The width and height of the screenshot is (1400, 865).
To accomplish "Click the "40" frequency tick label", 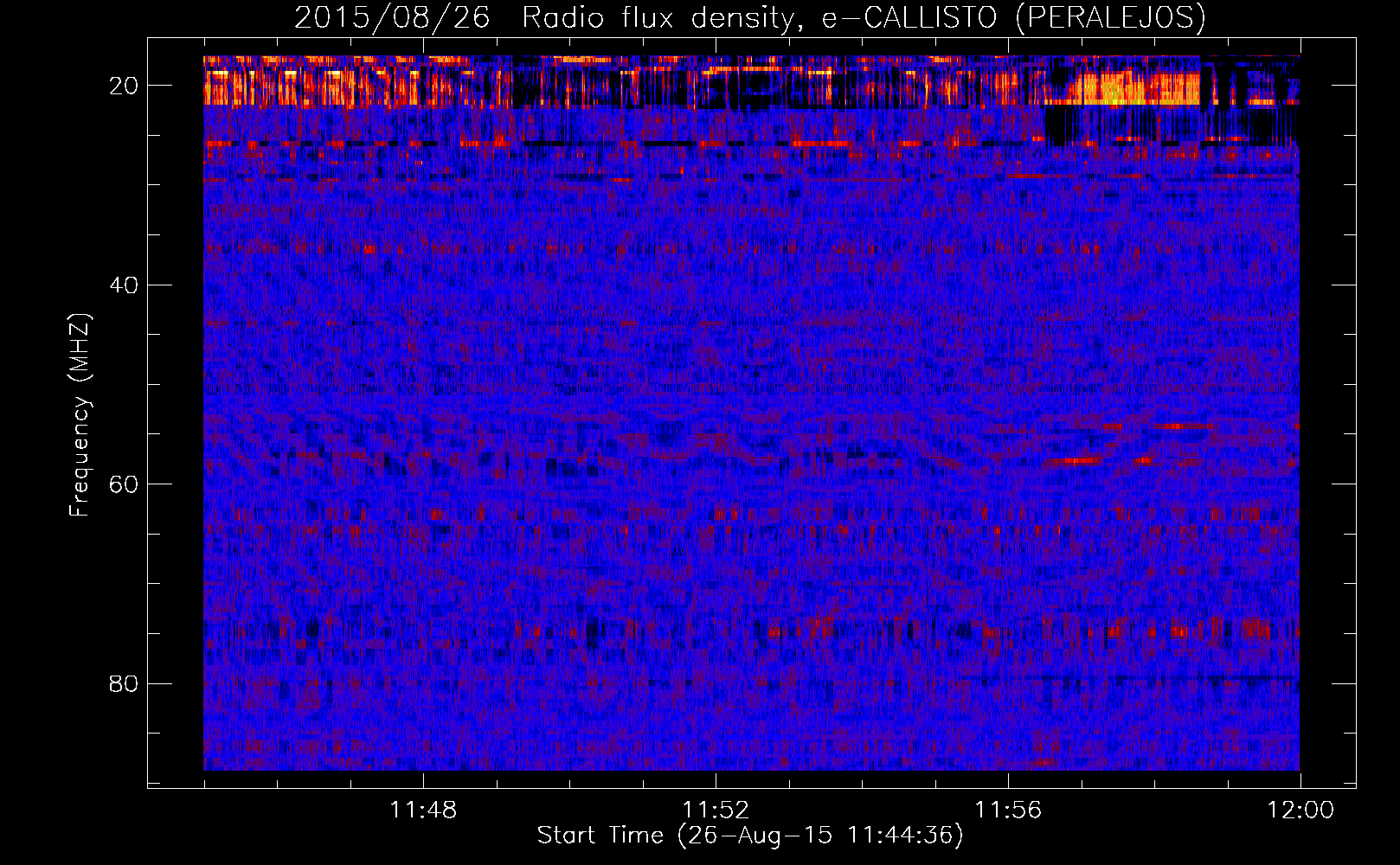I will [x=124, y=285].
